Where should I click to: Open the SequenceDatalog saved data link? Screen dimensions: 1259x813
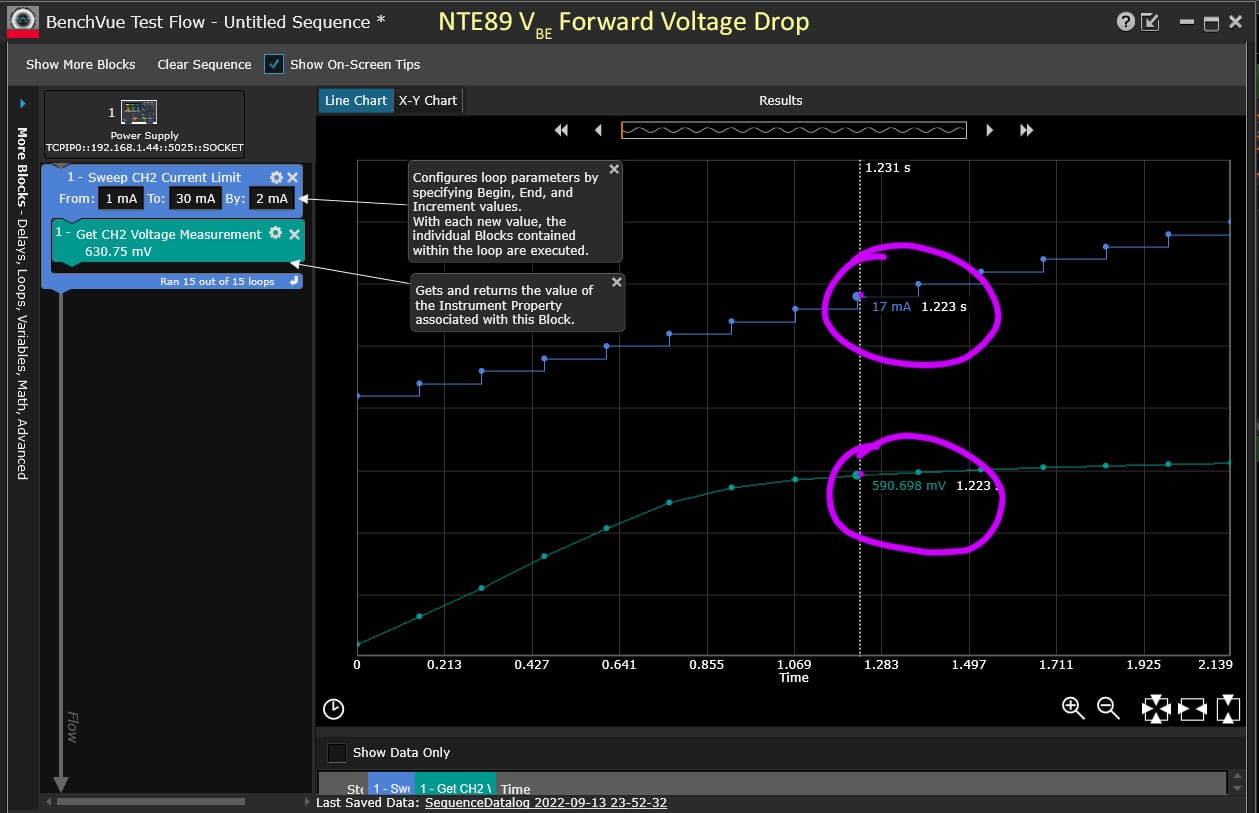(546, 803)
